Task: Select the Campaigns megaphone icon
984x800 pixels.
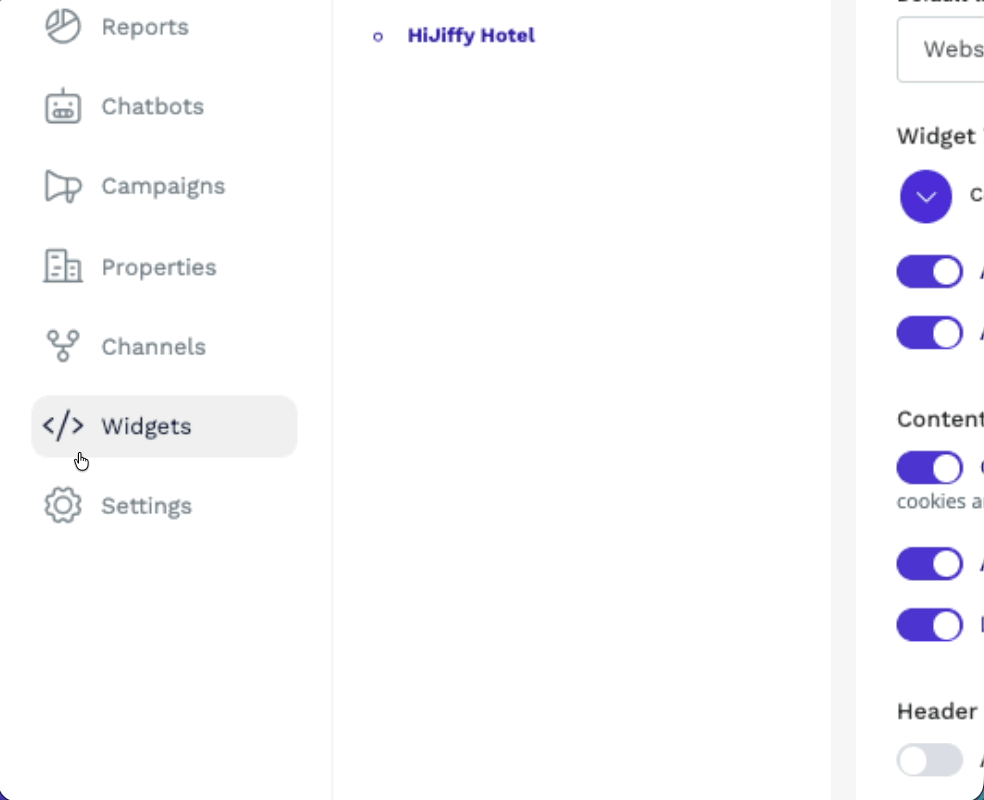Action: point(63,186)
